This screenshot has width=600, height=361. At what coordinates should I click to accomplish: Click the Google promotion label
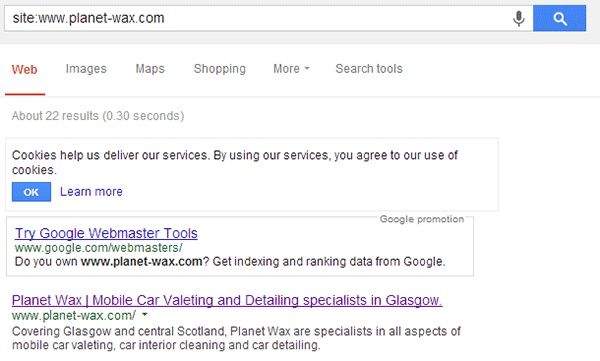click(x=422, y=219)
